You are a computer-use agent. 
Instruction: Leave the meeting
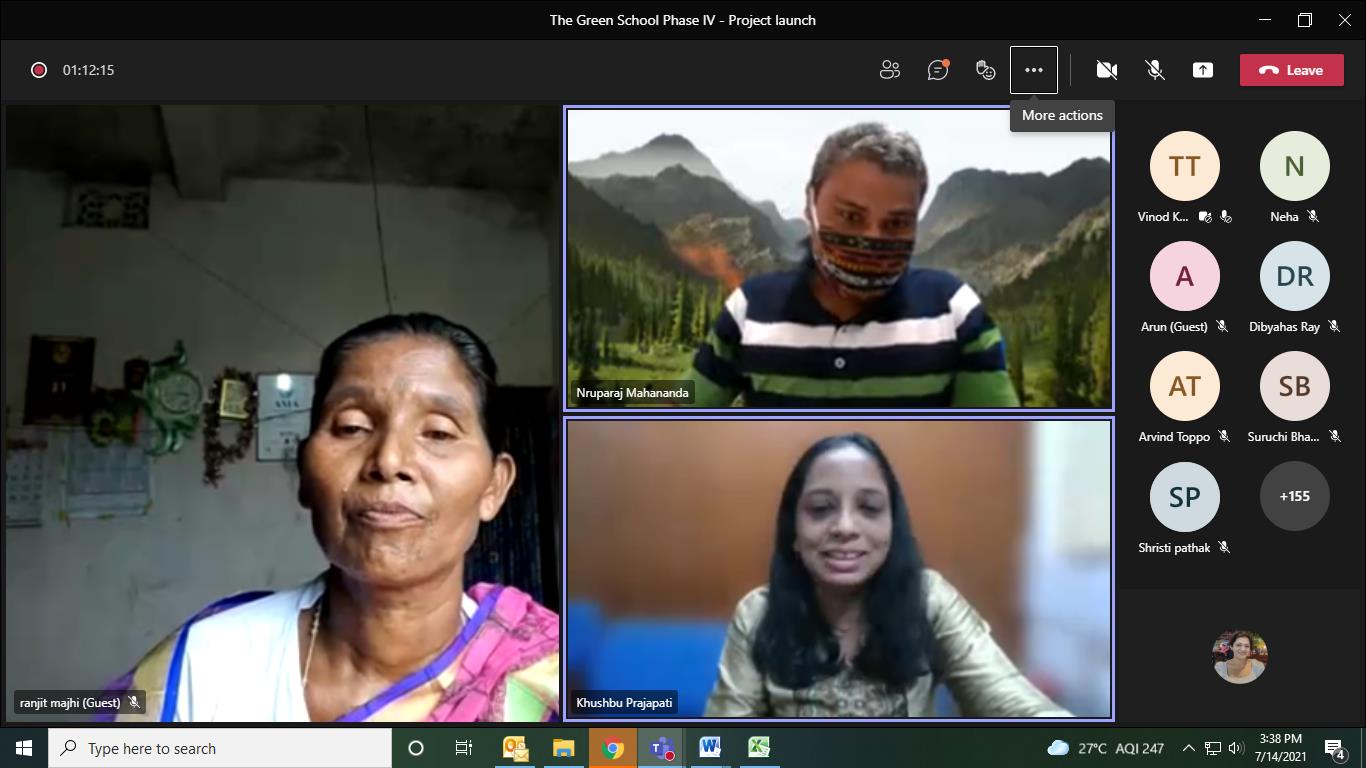tap(1291, 70)
